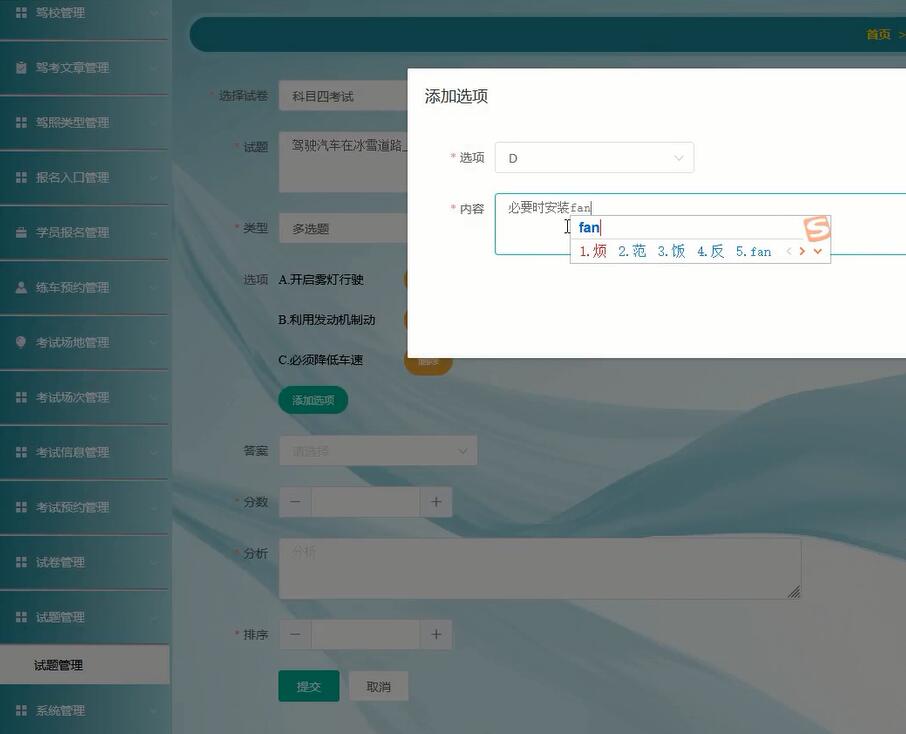Screen dimensions: 906x734
Task: Click the grid icon beside 考试场次管理
Action: click(21, 397)
